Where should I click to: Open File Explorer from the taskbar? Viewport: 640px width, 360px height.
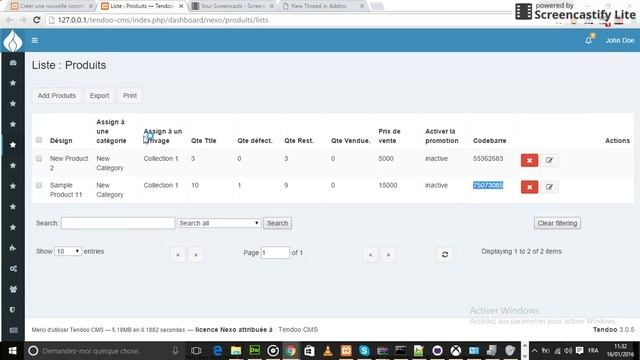(236, 351)
